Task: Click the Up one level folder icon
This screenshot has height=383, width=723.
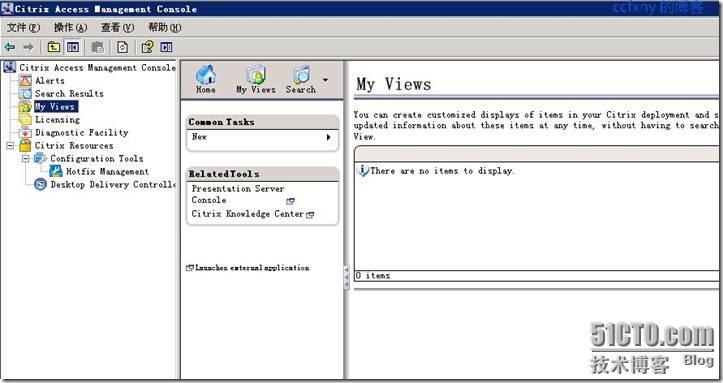Action: pos(54,47)
